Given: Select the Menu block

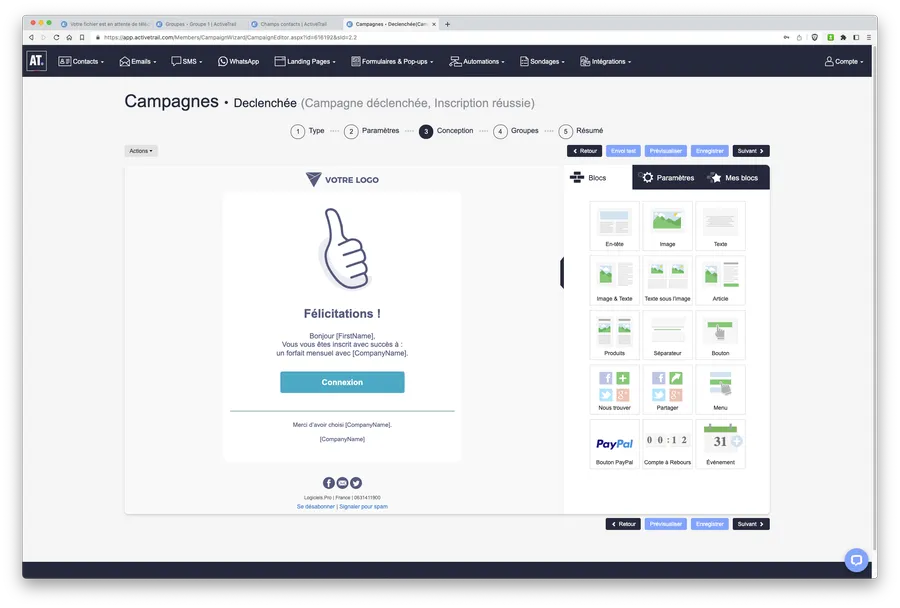Looking at the screenshot, I should 720,390.
